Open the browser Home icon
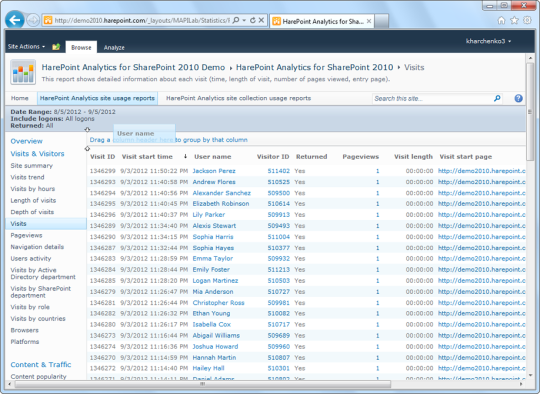The width and height of the screenshot is (540, 394). [x=501, y=21]
